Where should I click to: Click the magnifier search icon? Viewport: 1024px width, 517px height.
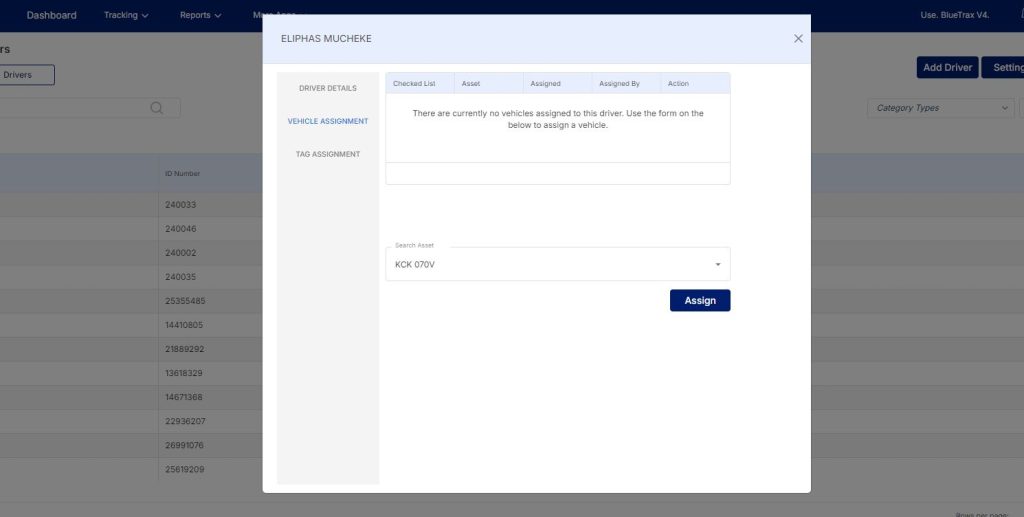pyautogui.click(x=156, y=108)
